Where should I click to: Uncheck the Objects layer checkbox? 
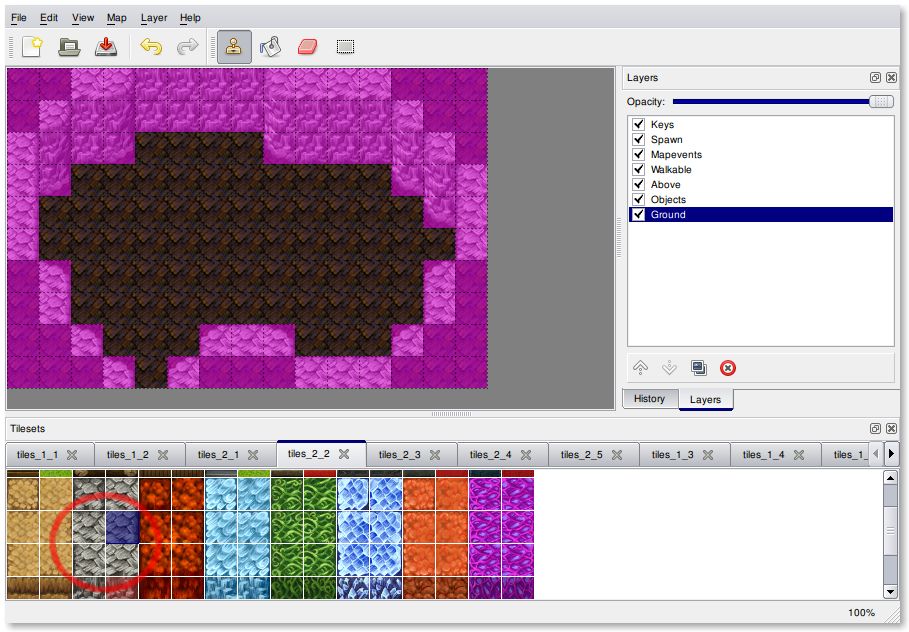638,200
